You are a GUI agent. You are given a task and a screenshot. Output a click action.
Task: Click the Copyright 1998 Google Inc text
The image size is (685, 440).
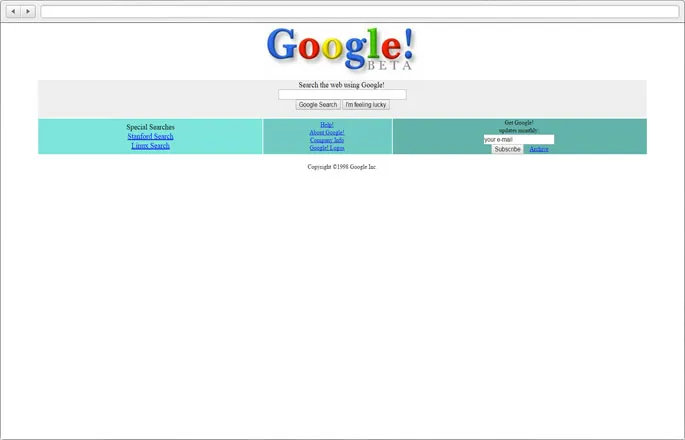tap(342, 167)
